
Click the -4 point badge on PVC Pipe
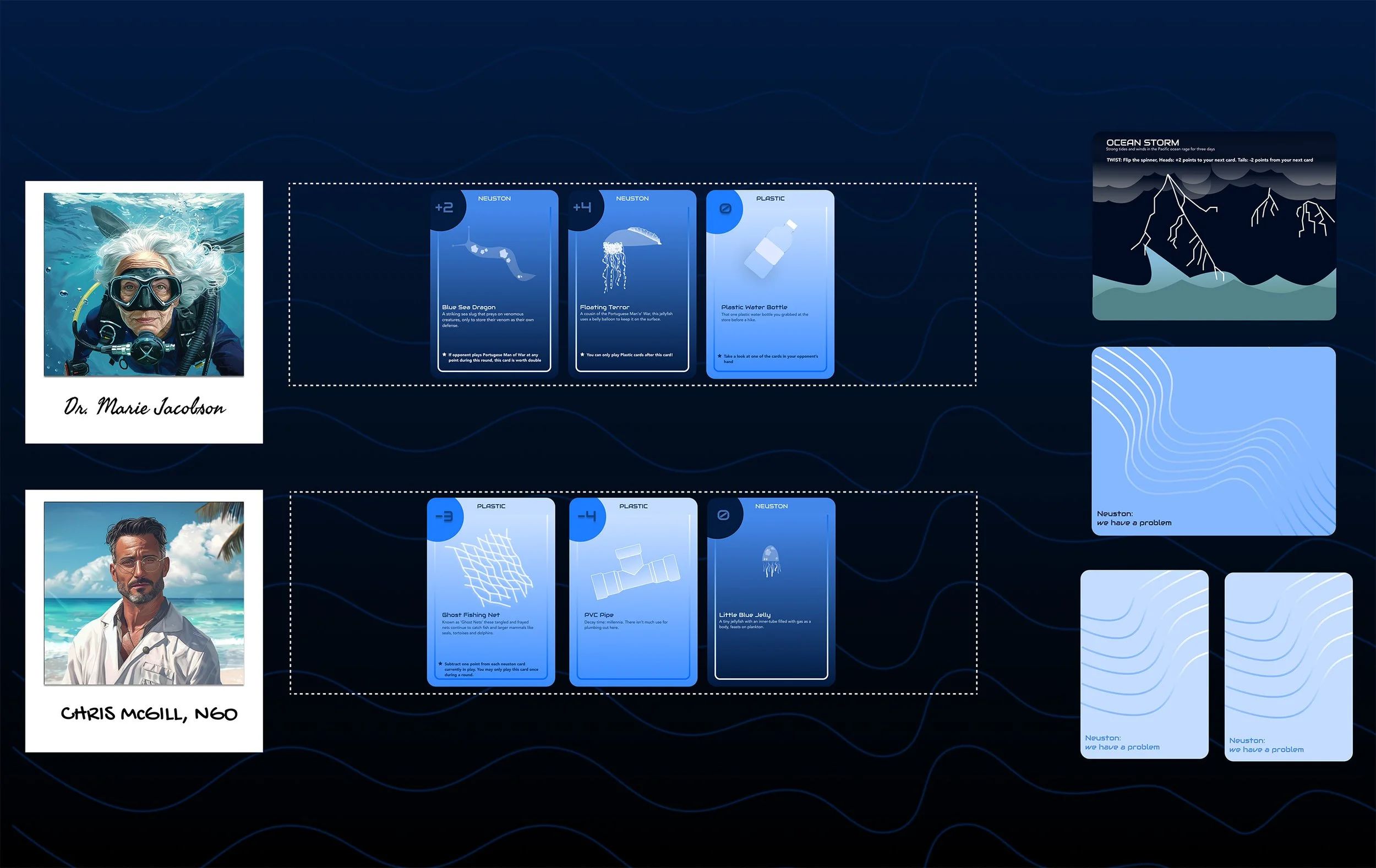586,517
